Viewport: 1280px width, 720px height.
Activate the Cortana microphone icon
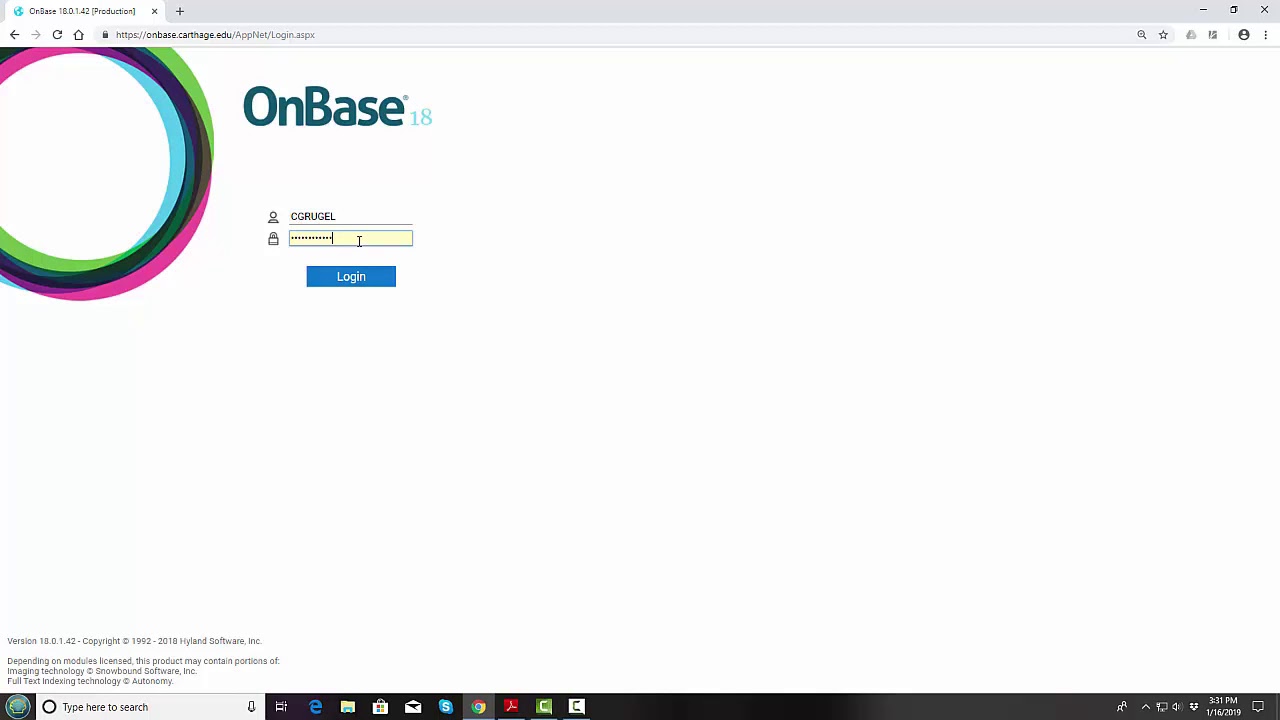pos(251,707)
